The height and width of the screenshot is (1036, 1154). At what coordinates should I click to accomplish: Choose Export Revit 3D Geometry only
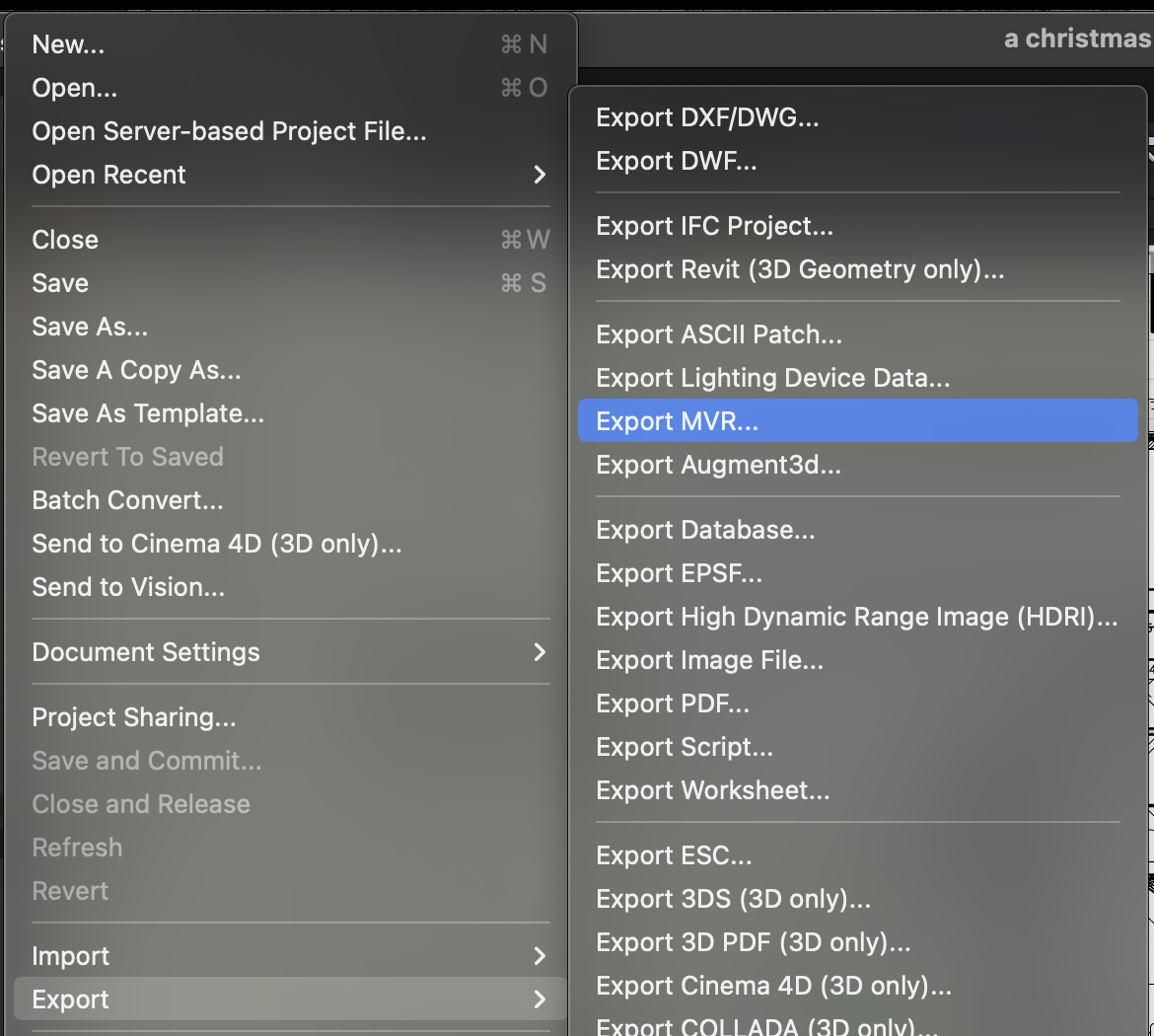tap(800, 269)
